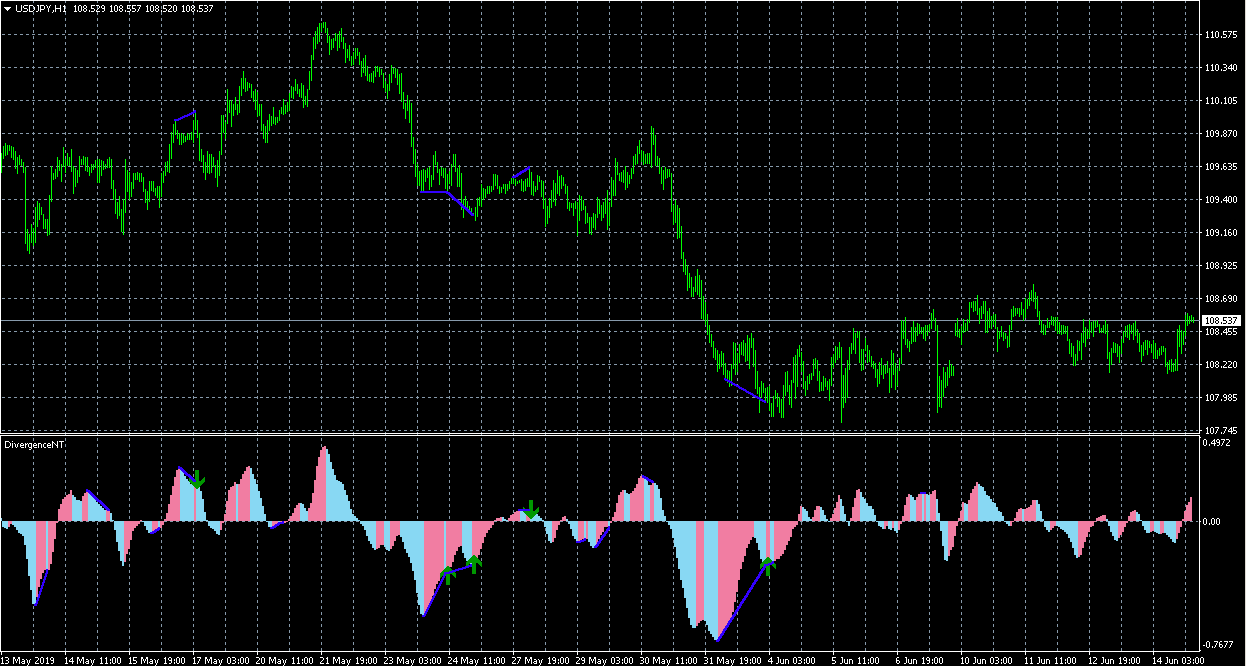1246x666 pixels.
Task: Open the chart menu triangle beside USDJPY,H1
Action: pos(7,8)
